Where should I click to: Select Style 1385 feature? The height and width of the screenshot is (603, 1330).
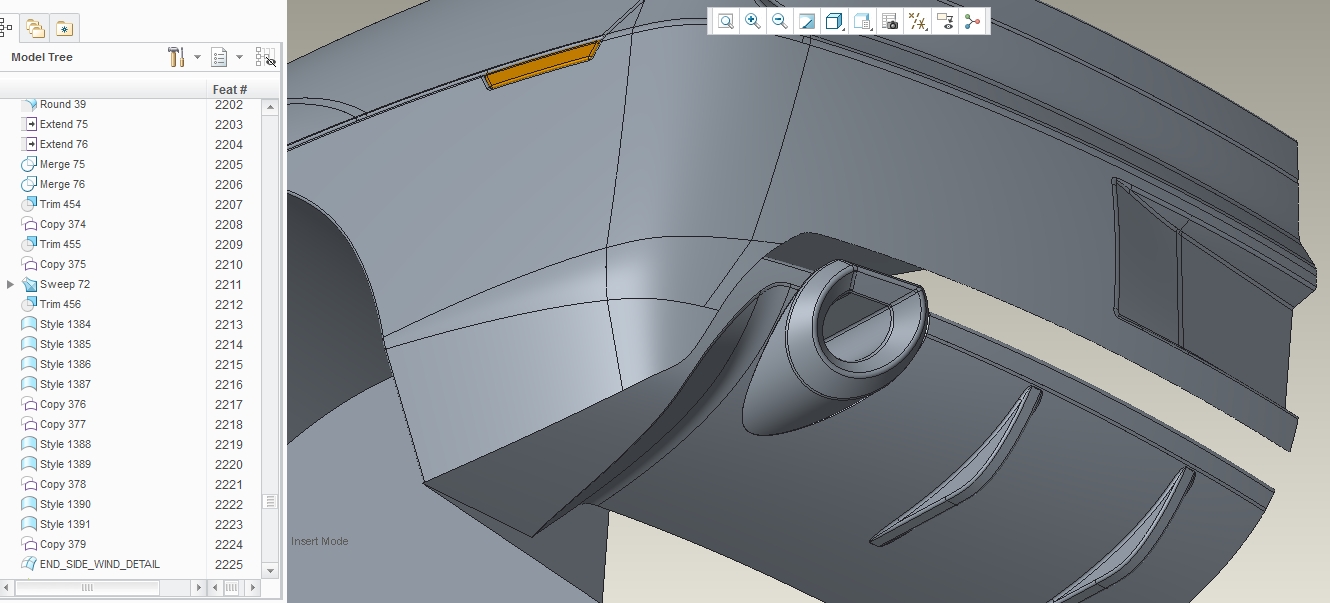click(x=65, y=344)
